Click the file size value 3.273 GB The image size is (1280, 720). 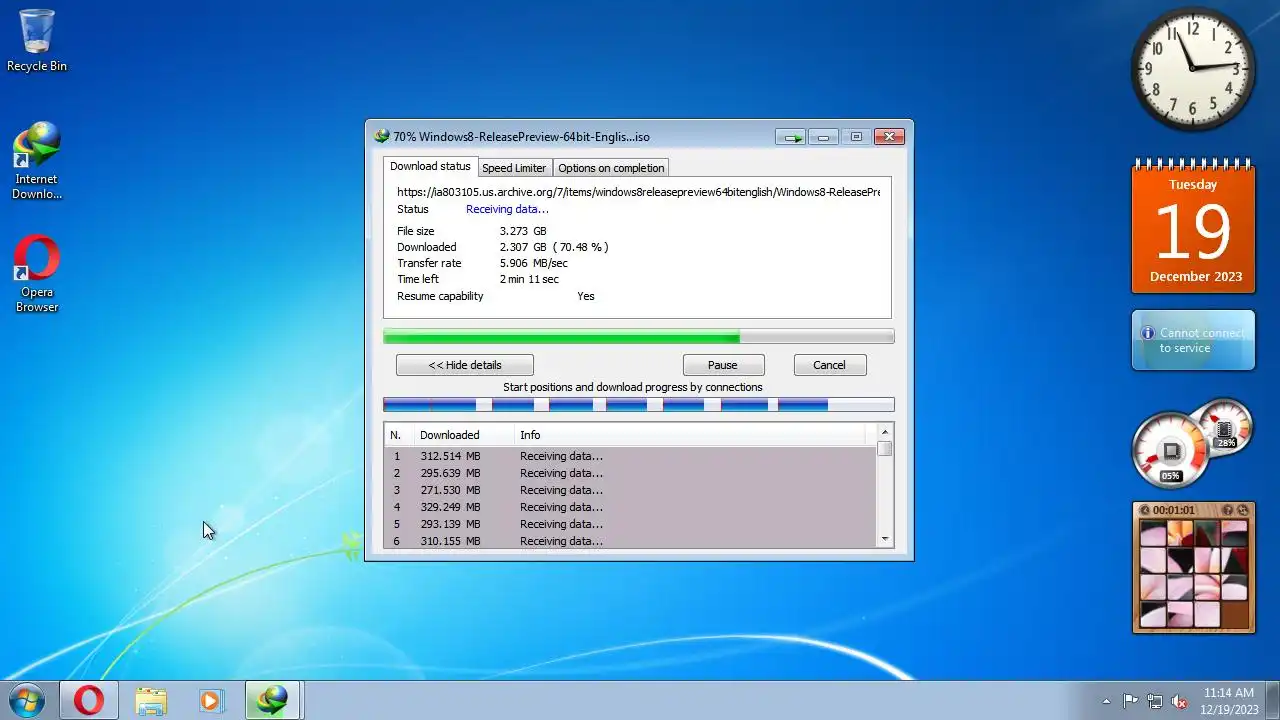coord(523,231)
